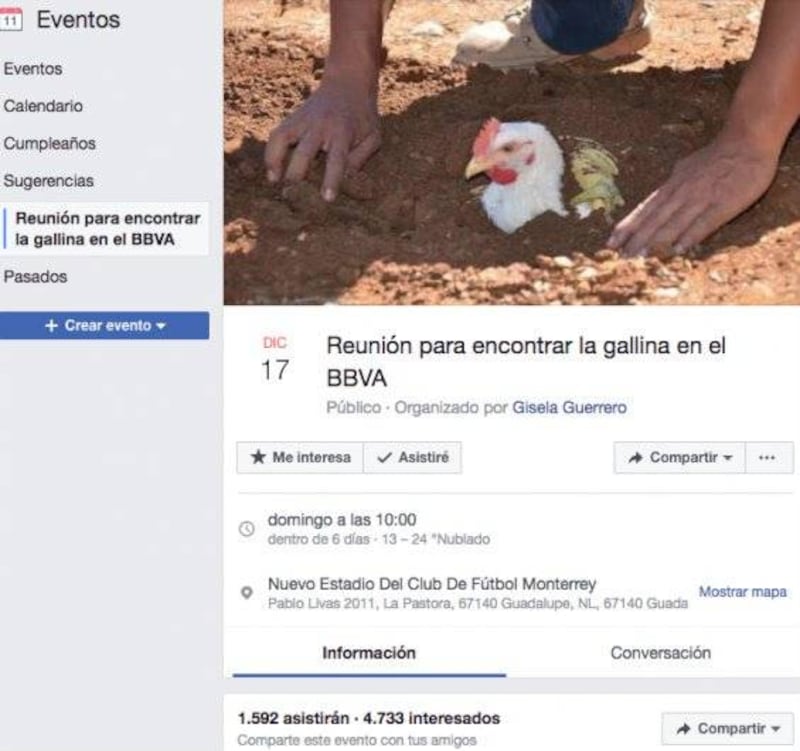800x751 pixels.
Task: Open the bottom Compartir dropdown
Action: 728,729
